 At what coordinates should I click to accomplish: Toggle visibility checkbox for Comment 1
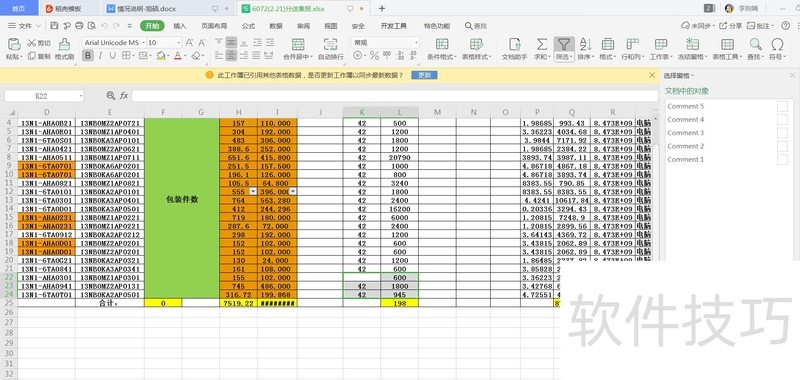point(782,159)
